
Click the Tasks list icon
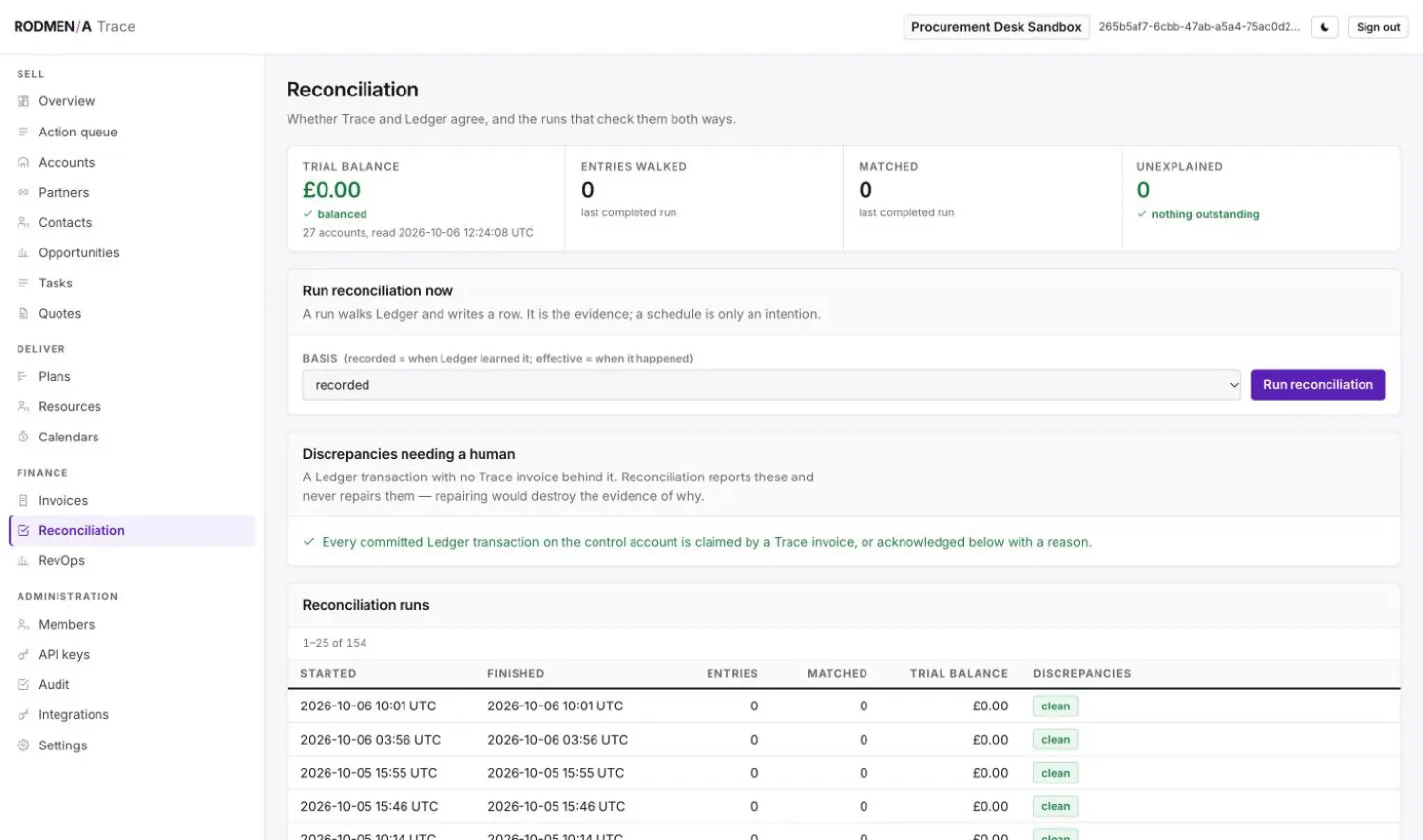pyautogui.click(x=23, y=283)
